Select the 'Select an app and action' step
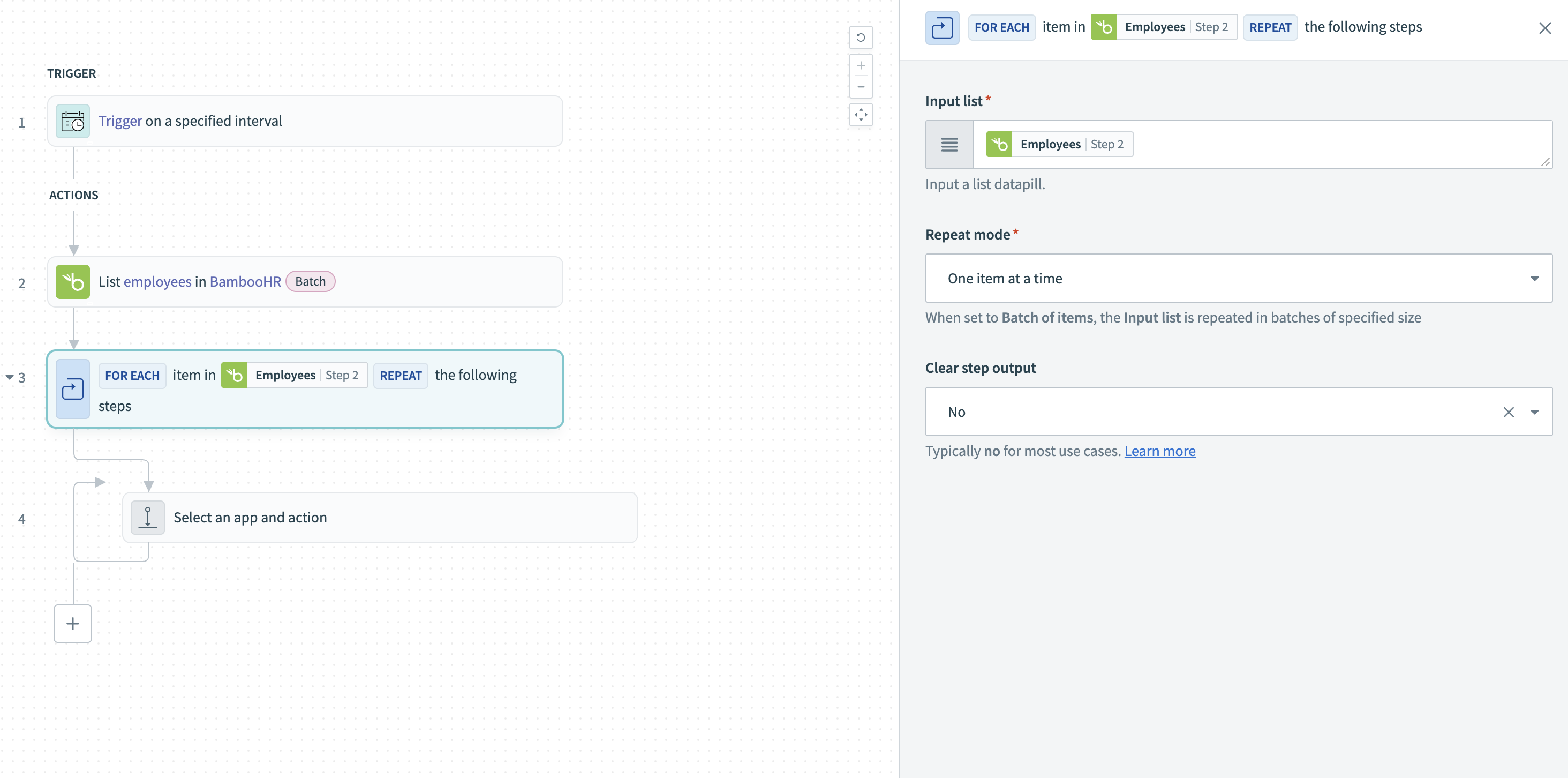The image size is (1568, 778). (380, 517)
